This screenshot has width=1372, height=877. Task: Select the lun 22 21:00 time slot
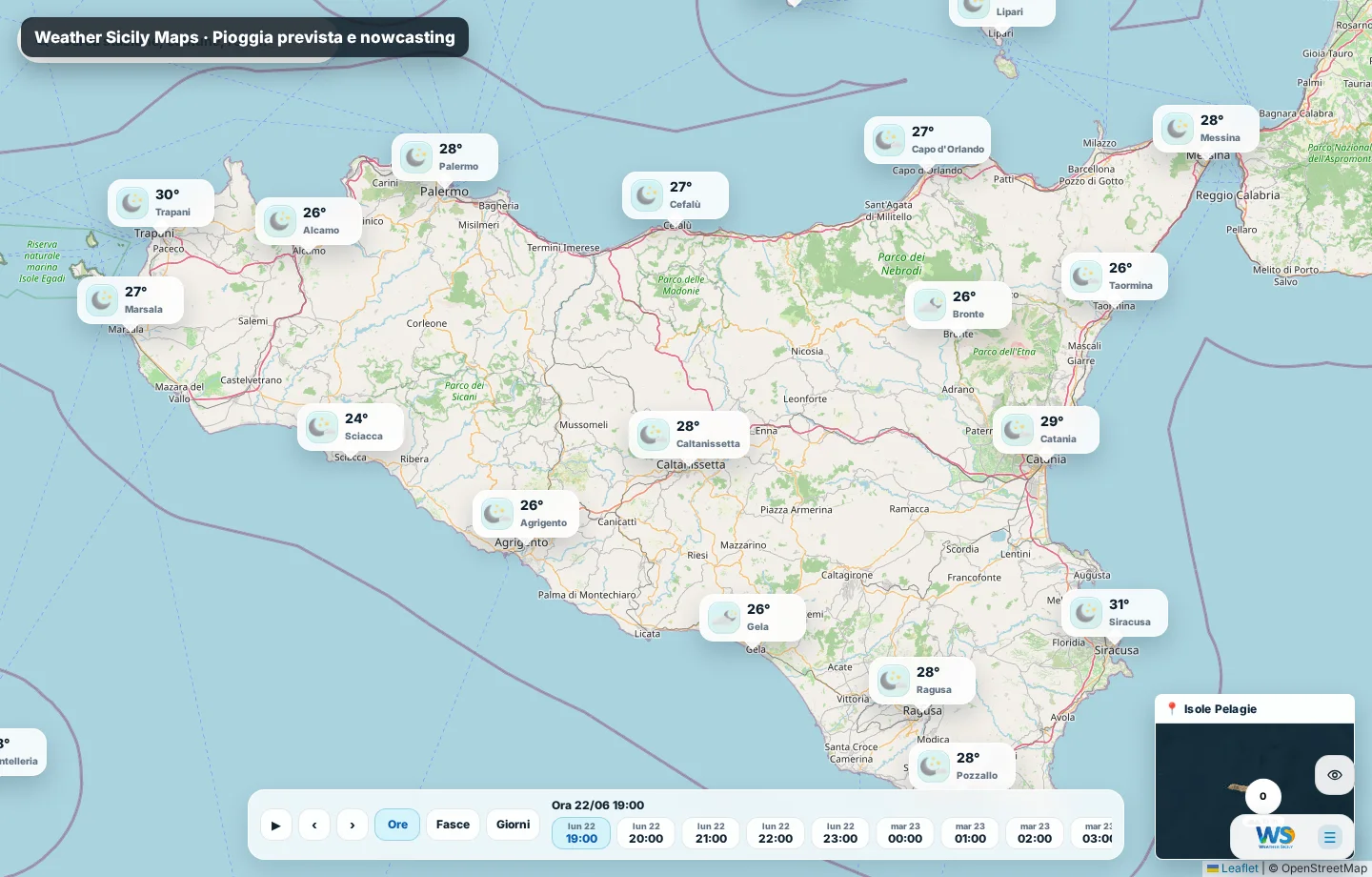(711, 833)
